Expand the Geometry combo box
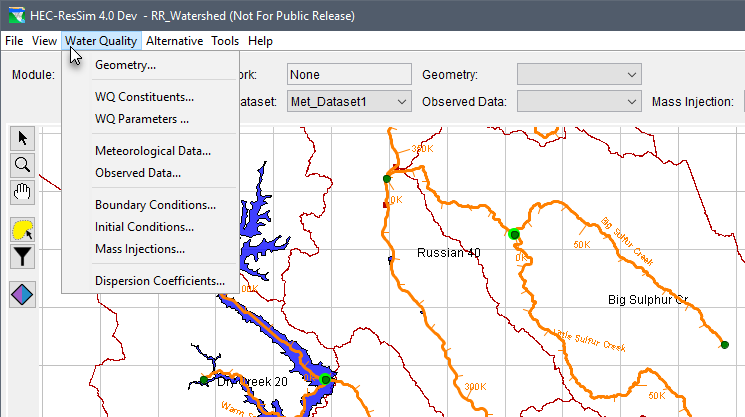Viewport: 745px width, 417px height. tap(579, 75)
